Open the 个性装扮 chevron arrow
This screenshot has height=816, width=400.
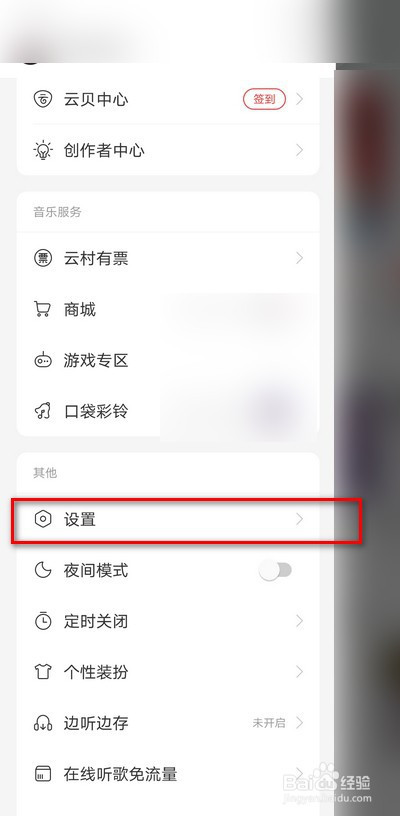click(300, 672)
